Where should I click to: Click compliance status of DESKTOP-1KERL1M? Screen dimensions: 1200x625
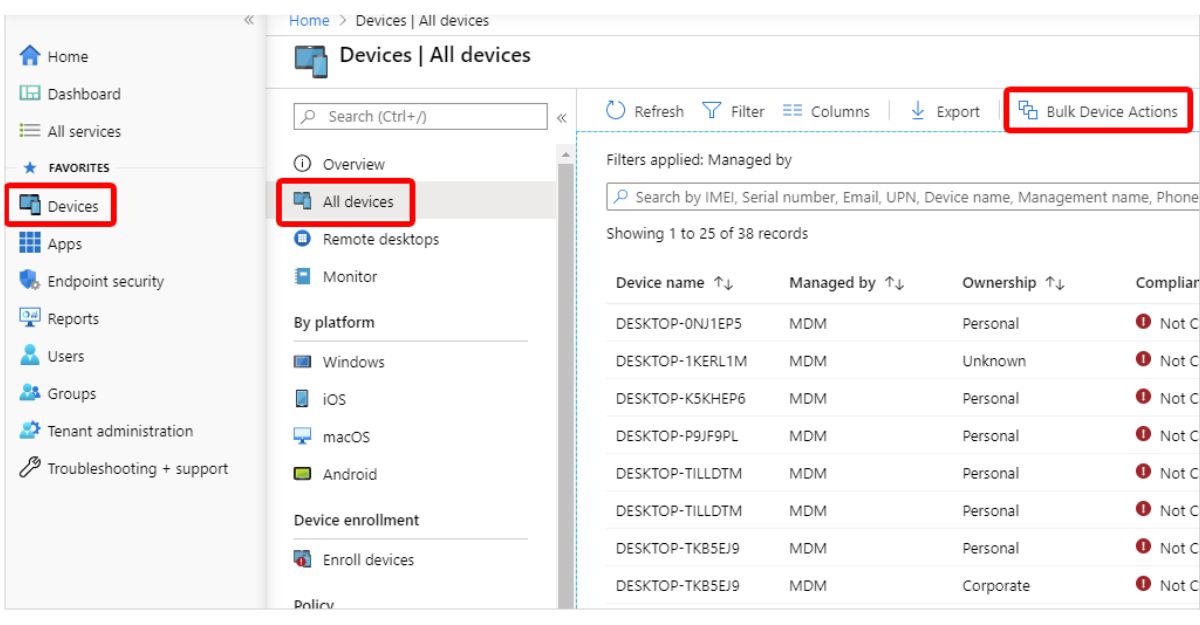tap(1167, 361)
